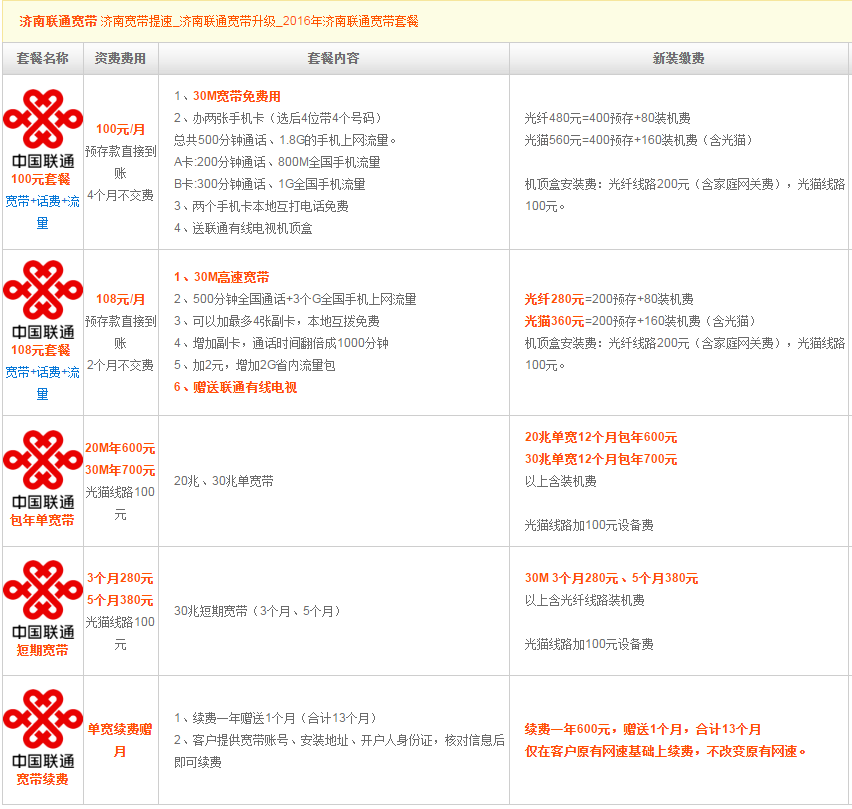This screenshot has width=852, height=809.
Task: Select the 套餐内容 column header
Action: 333,58
